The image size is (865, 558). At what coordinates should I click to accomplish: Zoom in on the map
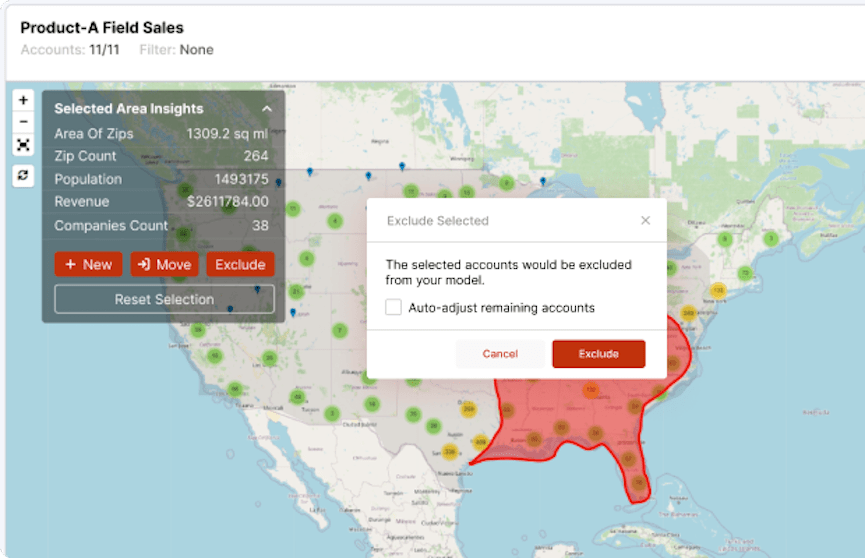coord(23,101)
